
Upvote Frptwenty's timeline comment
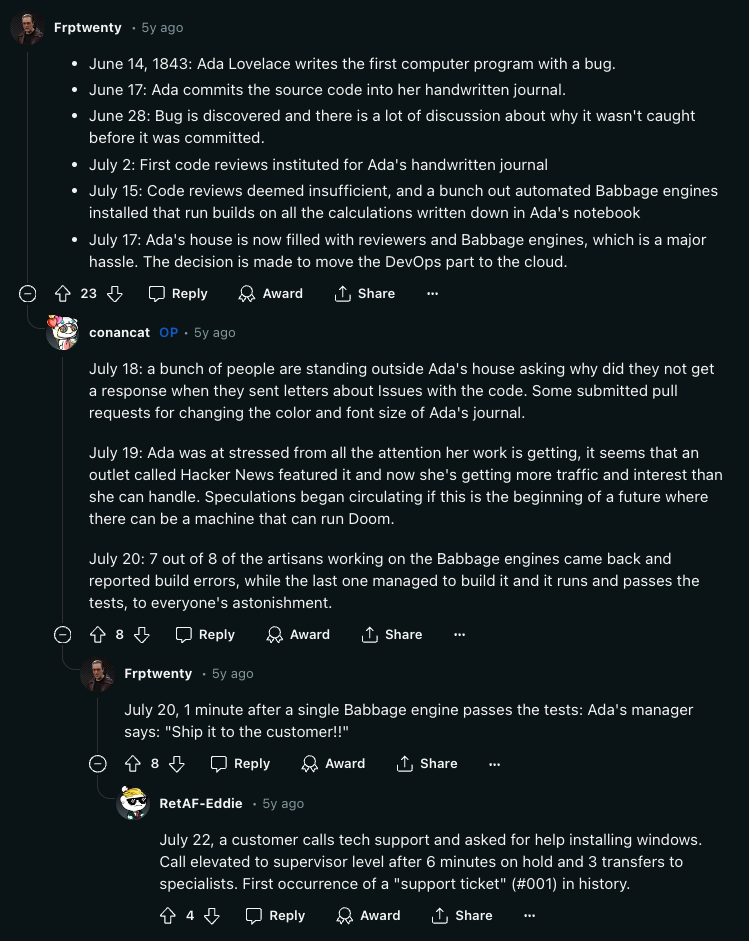63,293
